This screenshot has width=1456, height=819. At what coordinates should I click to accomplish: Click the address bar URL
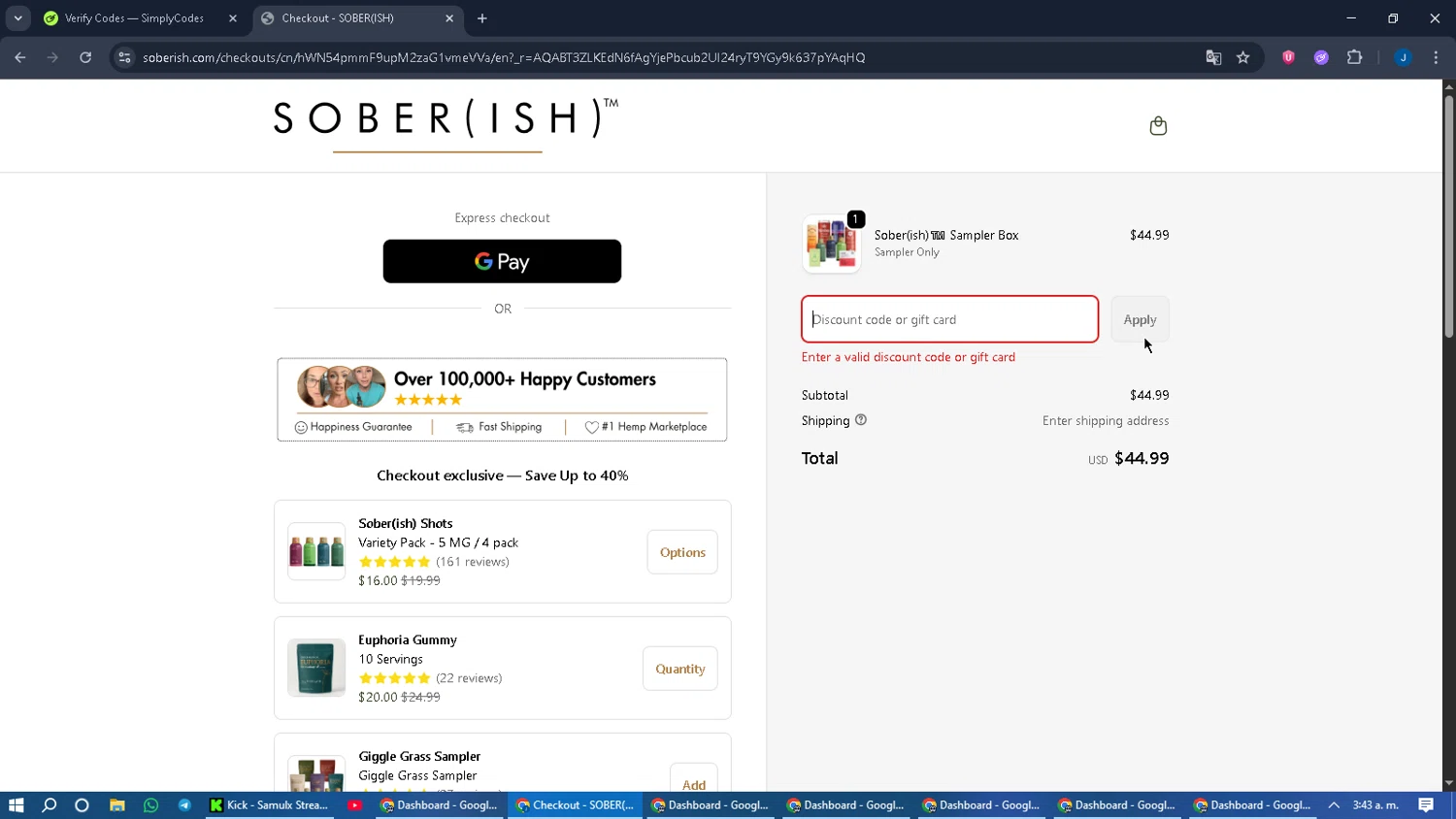pyautogui.click(x=504, y=57)
